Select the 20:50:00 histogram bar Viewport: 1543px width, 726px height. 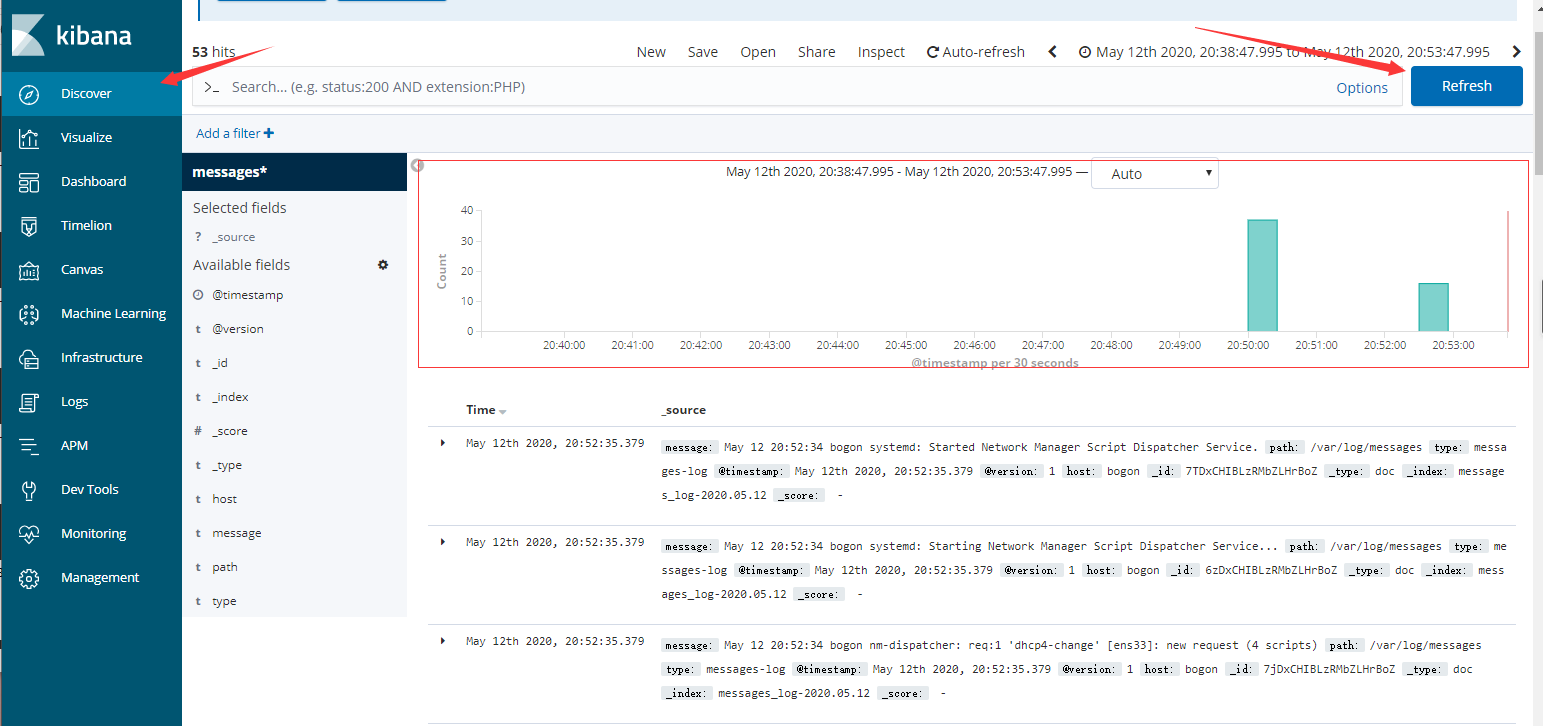pyautogui.click(x=1262, y=275)
